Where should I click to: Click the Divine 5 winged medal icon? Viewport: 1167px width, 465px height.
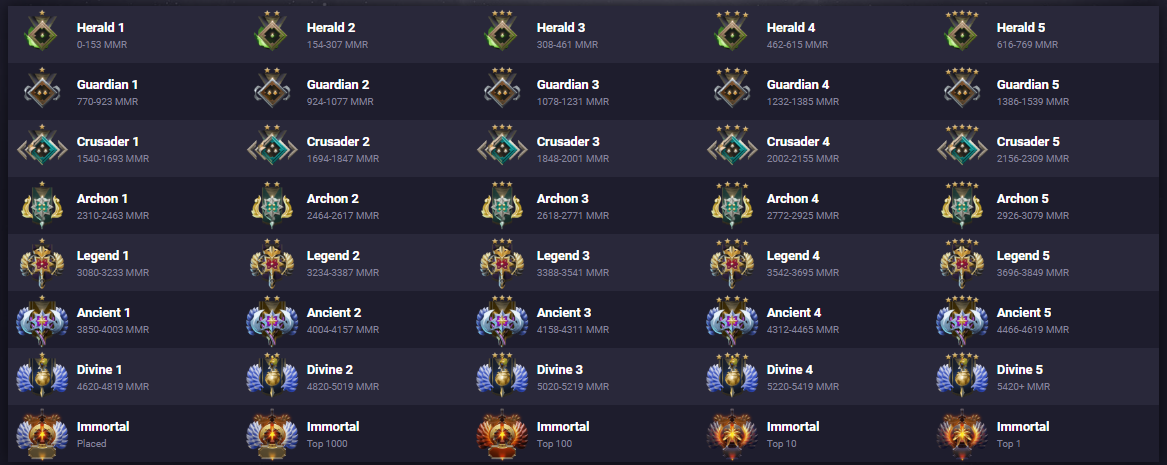point(957,376)
